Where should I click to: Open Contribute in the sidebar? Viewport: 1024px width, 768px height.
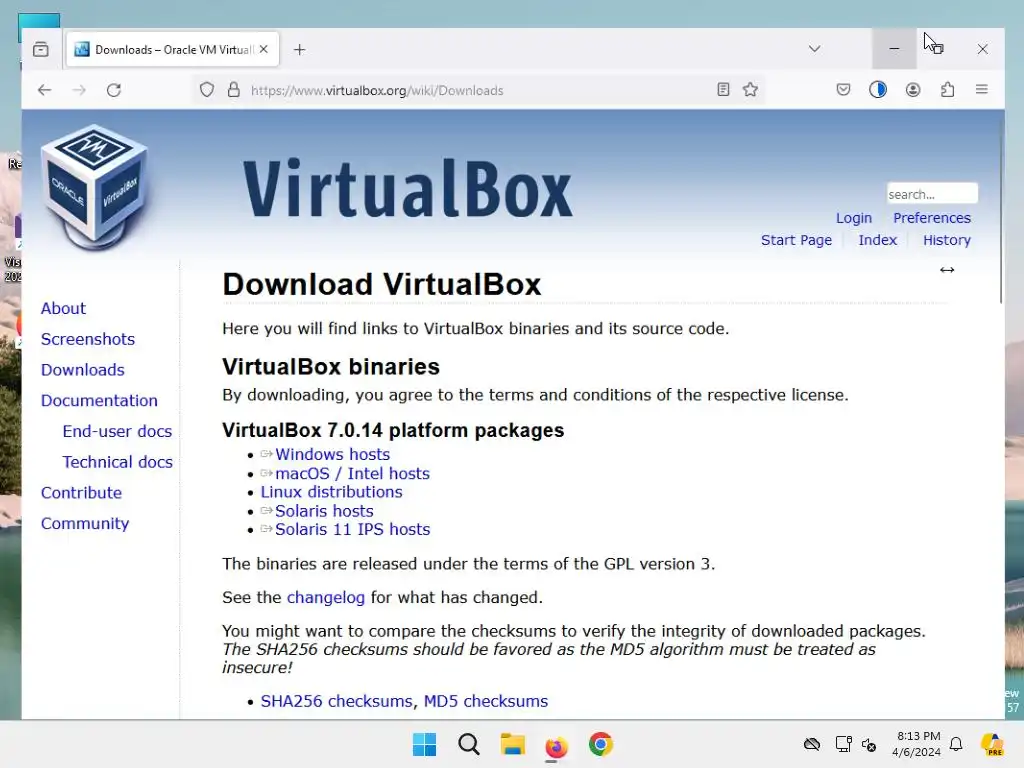(81, 492)
